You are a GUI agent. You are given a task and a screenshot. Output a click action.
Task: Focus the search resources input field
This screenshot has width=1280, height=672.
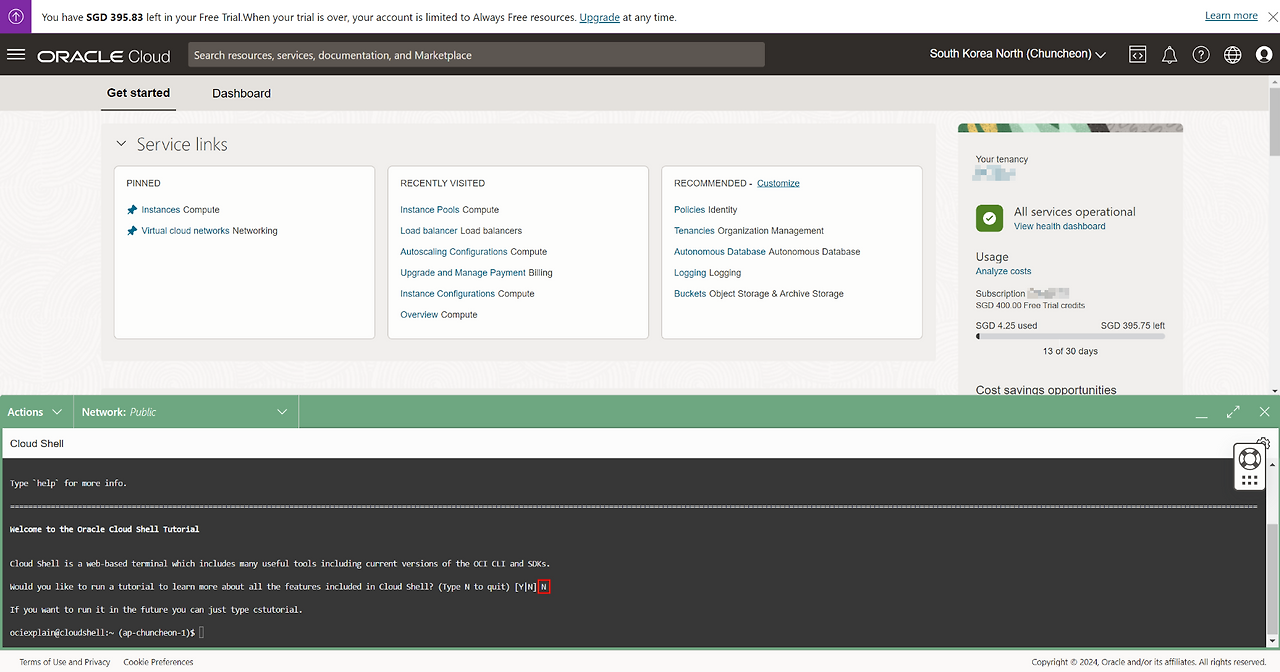click(x=476, y=55)
